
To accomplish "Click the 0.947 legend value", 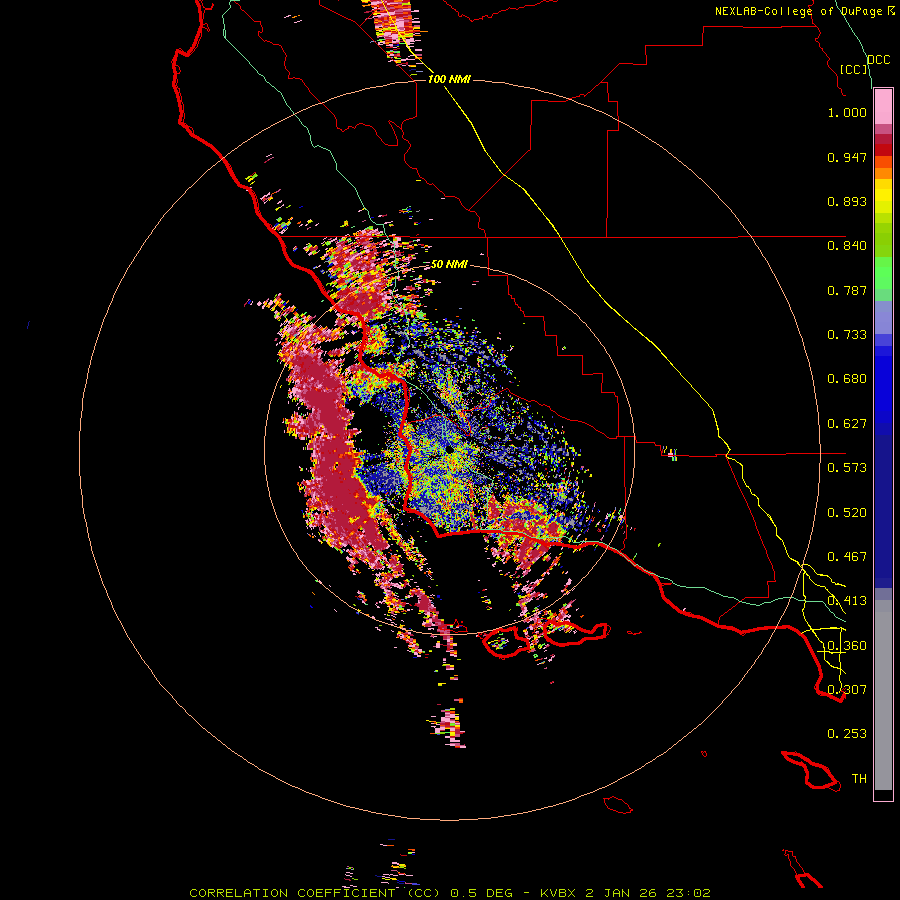I will click(847, 157).
